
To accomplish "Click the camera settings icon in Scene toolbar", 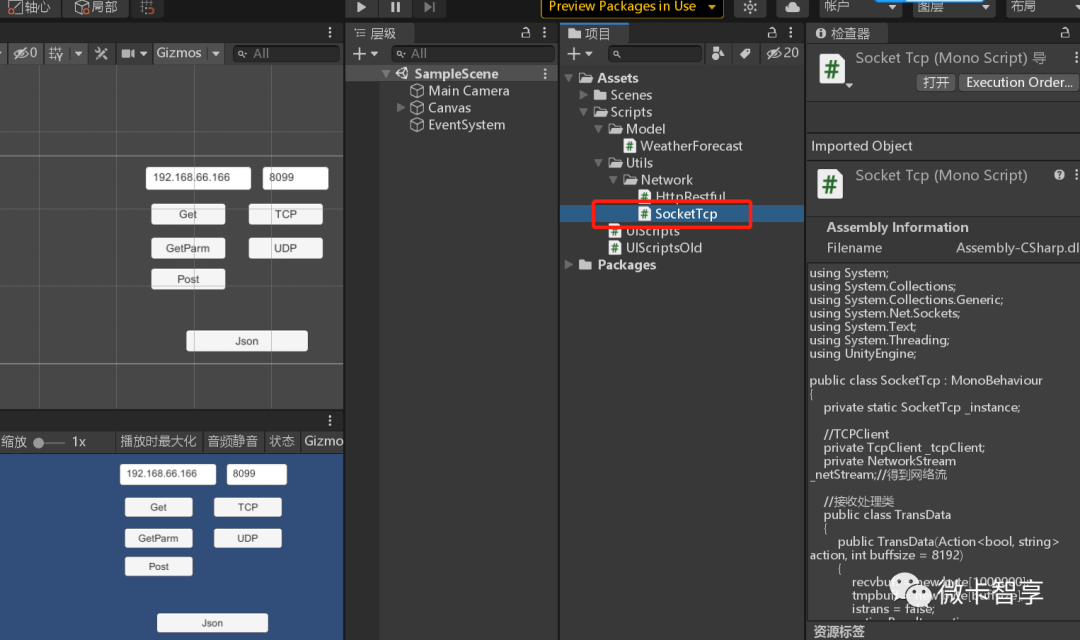I will 128,53.
